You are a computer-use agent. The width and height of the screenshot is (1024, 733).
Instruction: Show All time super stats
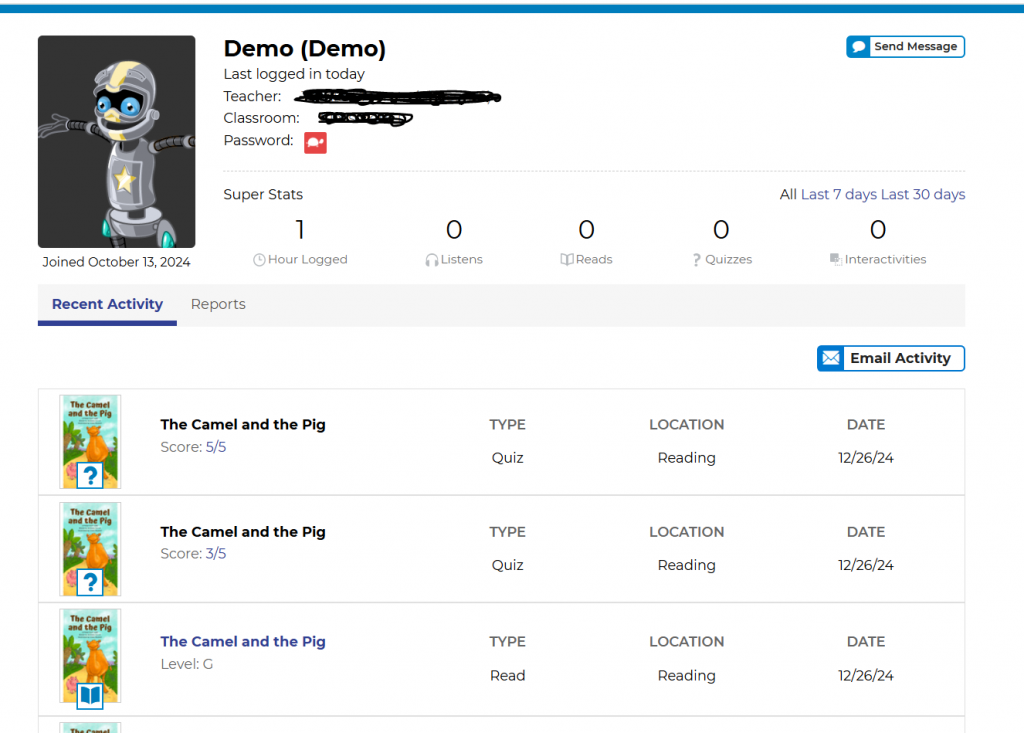(x=788, y=194)
